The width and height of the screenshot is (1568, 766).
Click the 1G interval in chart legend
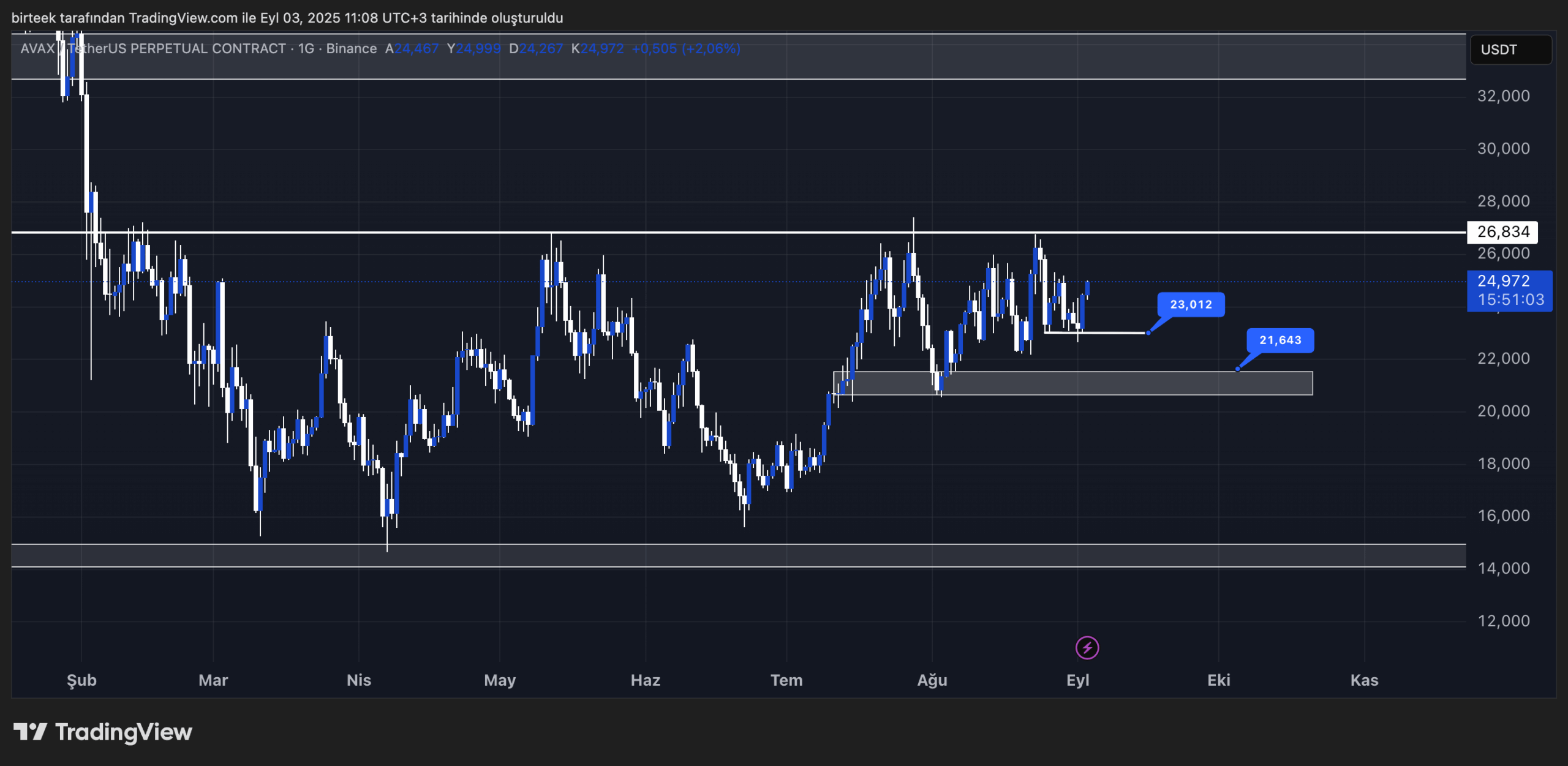point(306,48)
